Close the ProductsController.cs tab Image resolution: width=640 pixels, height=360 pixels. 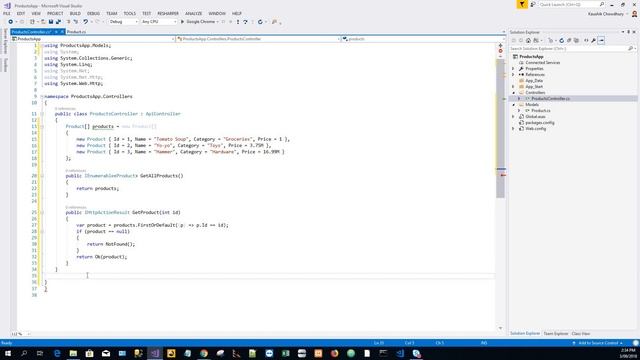(x=62, y=32)
